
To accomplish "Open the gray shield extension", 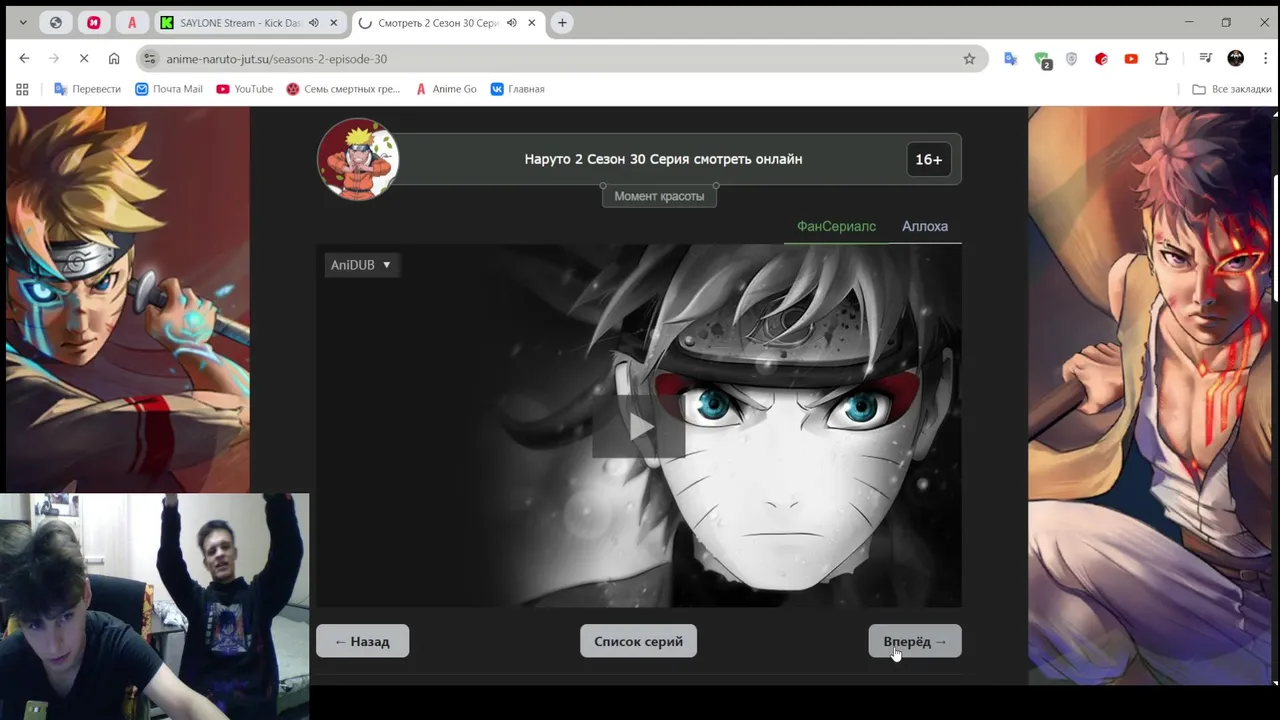I will [1072, 59].
